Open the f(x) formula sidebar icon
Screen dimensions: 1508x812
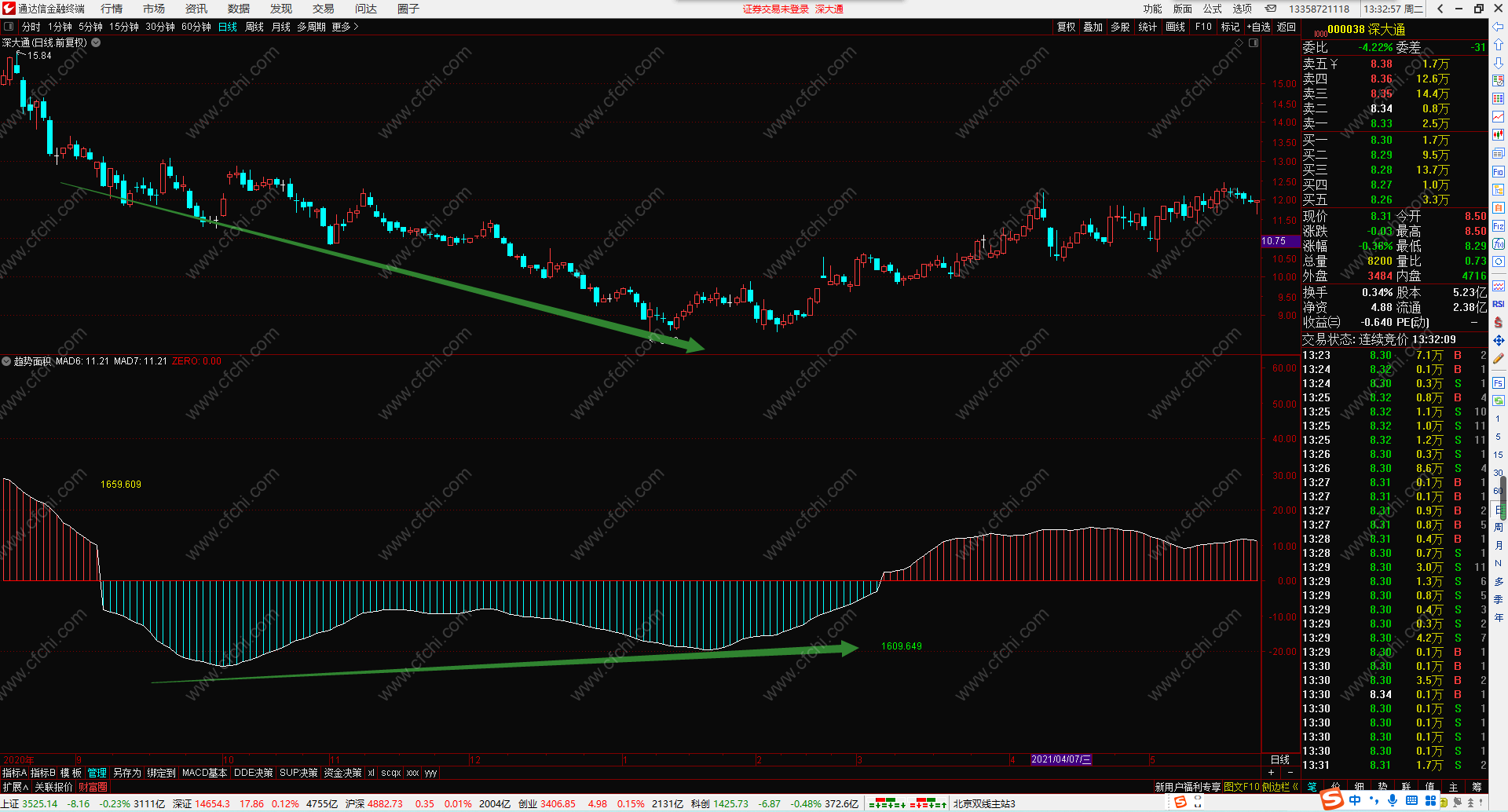tap(1498, 243)
